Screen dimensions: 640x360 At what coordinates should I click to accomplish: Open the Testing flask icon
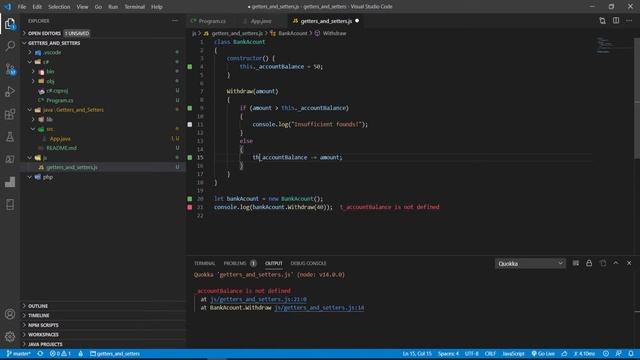(10, 137)
